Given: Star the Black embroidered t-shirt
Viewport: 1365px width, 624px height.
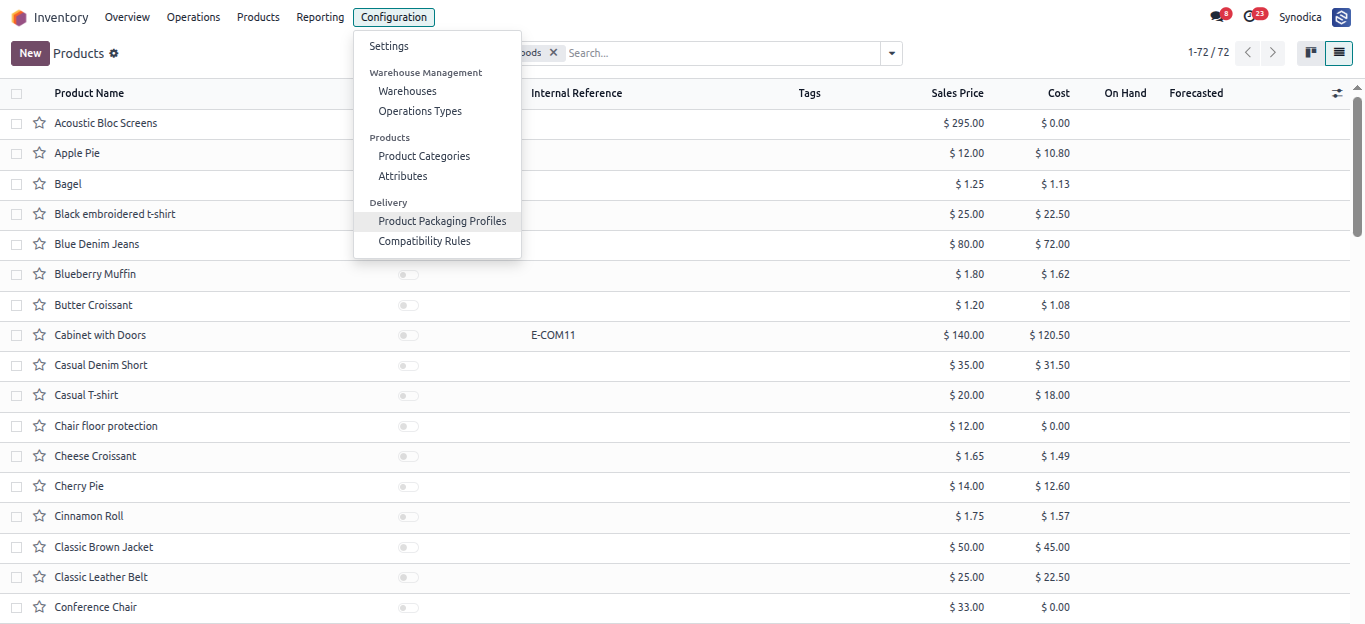Looking at the screenshot, I should coord(39,214).
